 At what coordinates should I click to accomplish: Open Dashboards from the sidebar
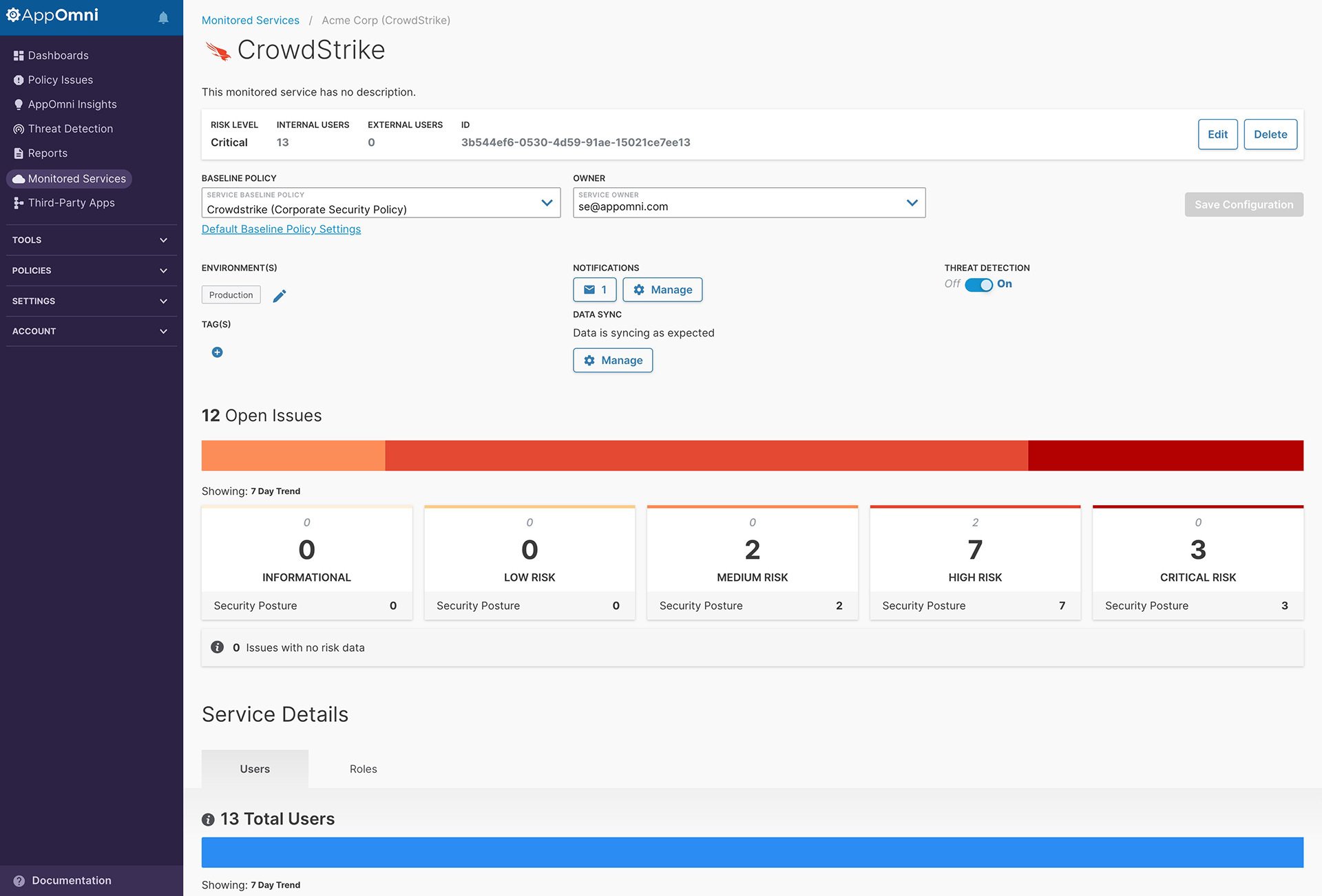[58, 56]
